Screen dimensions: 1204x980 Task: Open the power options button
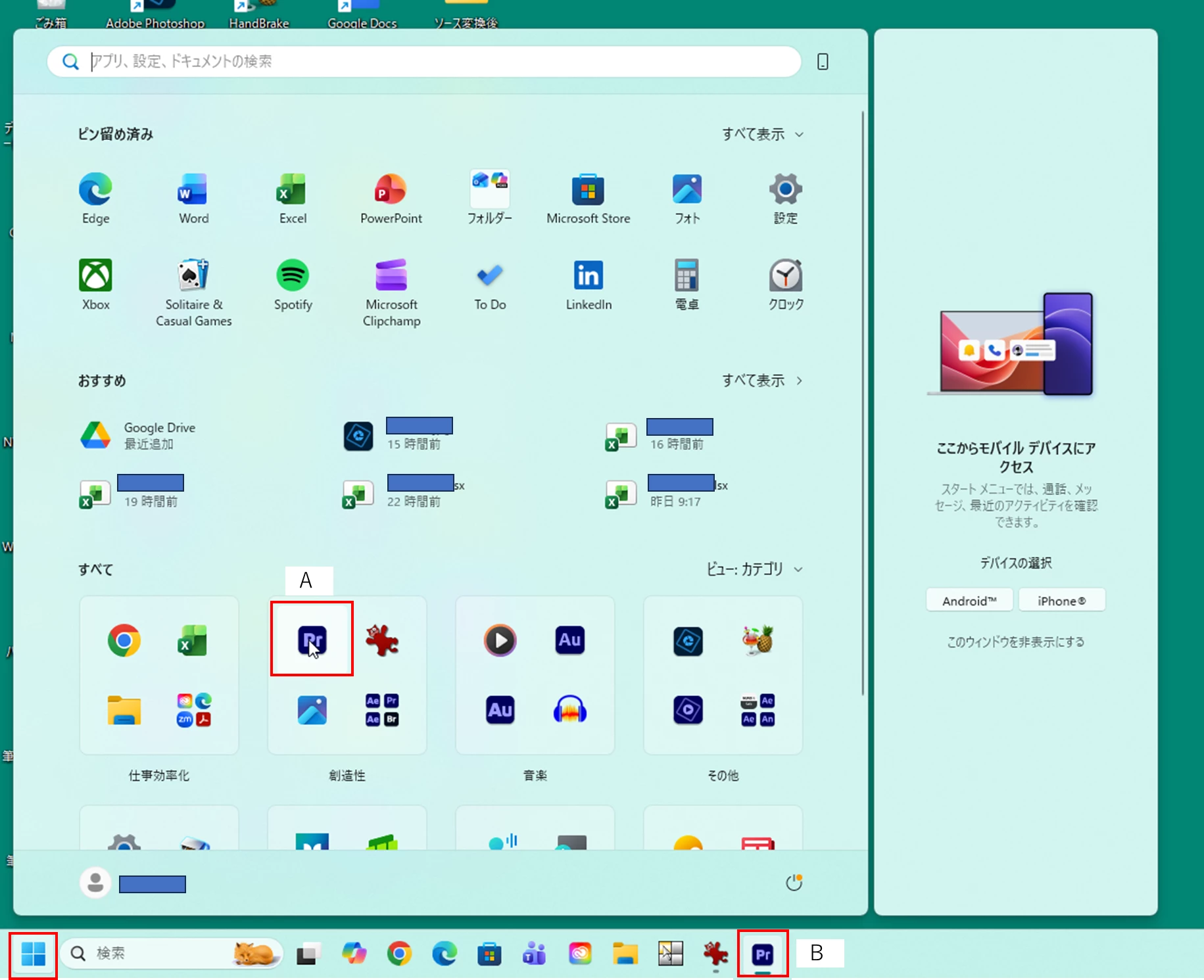click(x=794, y=883)
